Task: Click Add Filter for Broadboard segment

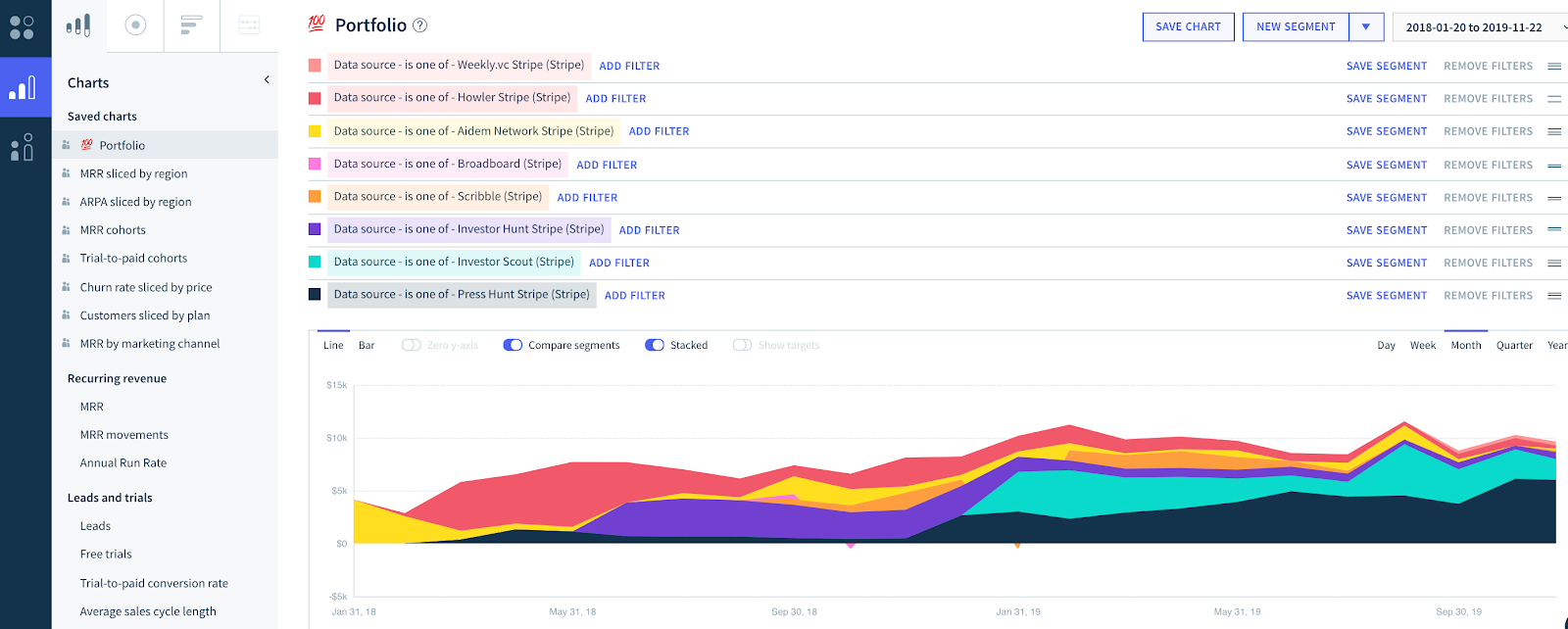Action: pyautogui.click(x=607, y=165)
